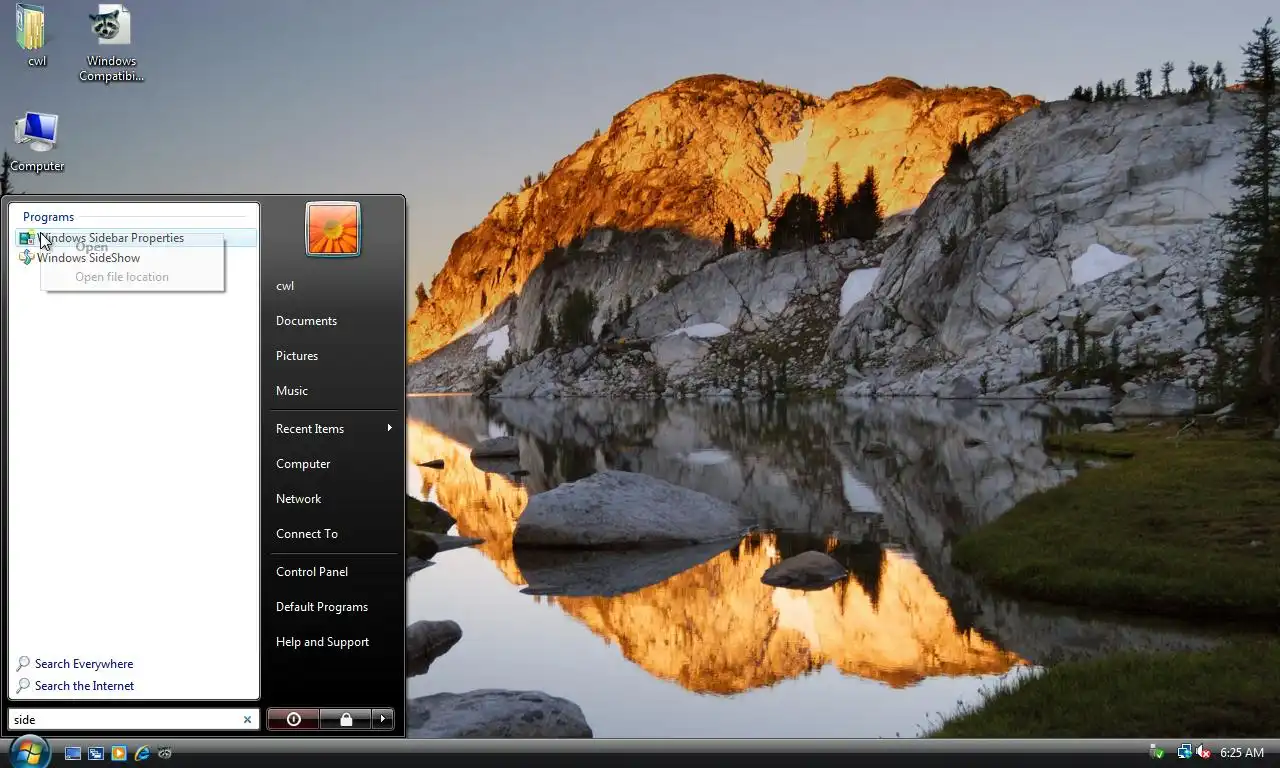Open the network status tray icon

(1184, 752)
